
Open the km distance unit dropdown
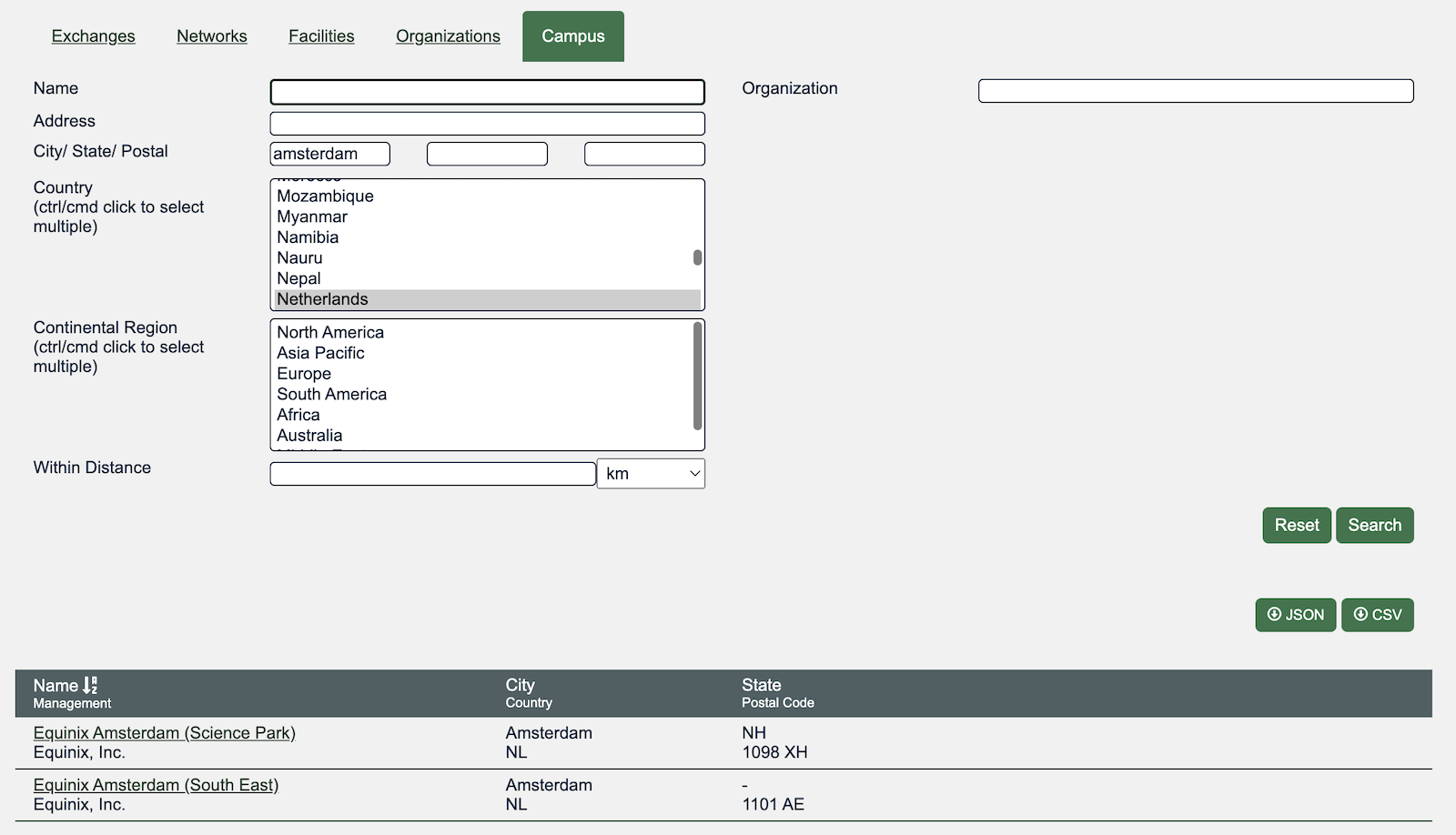tap(651, 474)
